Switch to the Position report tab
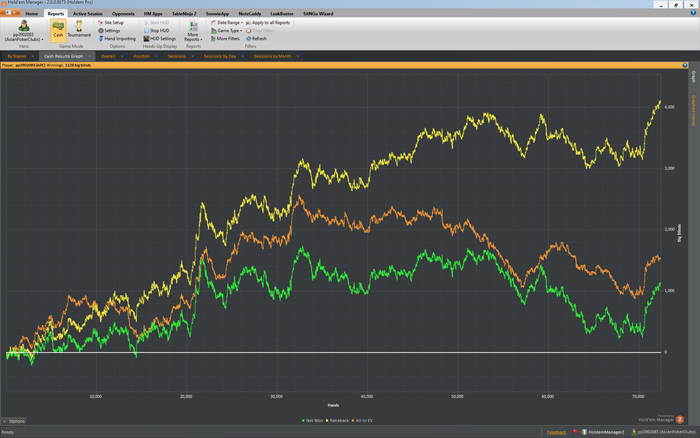Screen dimensions: 700x438 coord(142,56)
